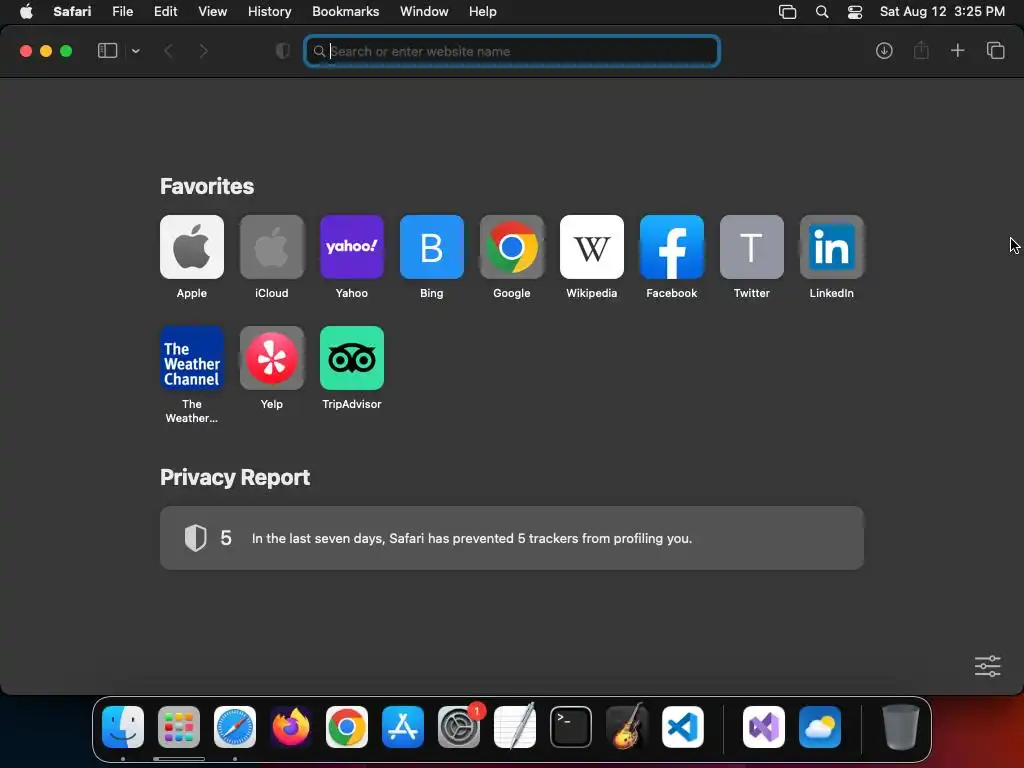Open the File menu
This screenshot has height=768, width=1024.
(x=122, y=12)
